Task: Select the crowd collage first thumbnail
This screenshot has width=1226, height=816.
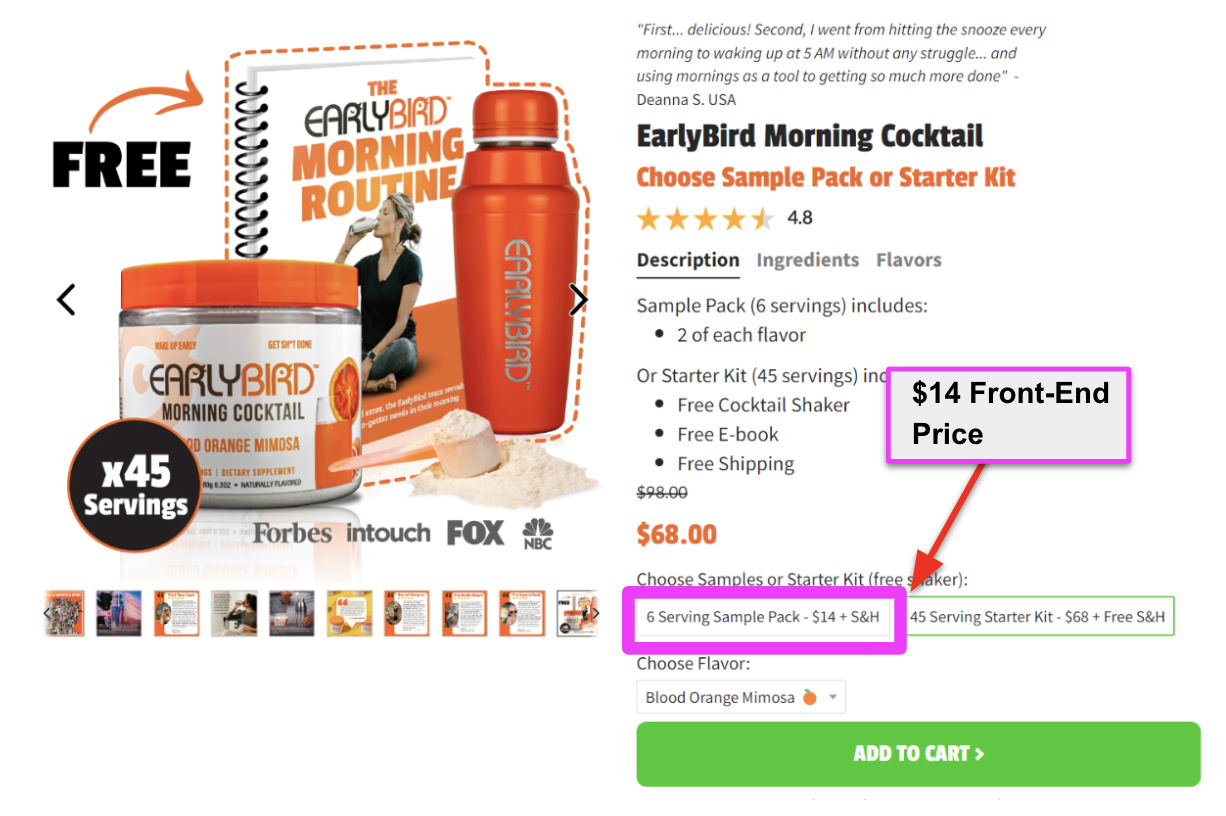Action: click(x=66, y=613)
